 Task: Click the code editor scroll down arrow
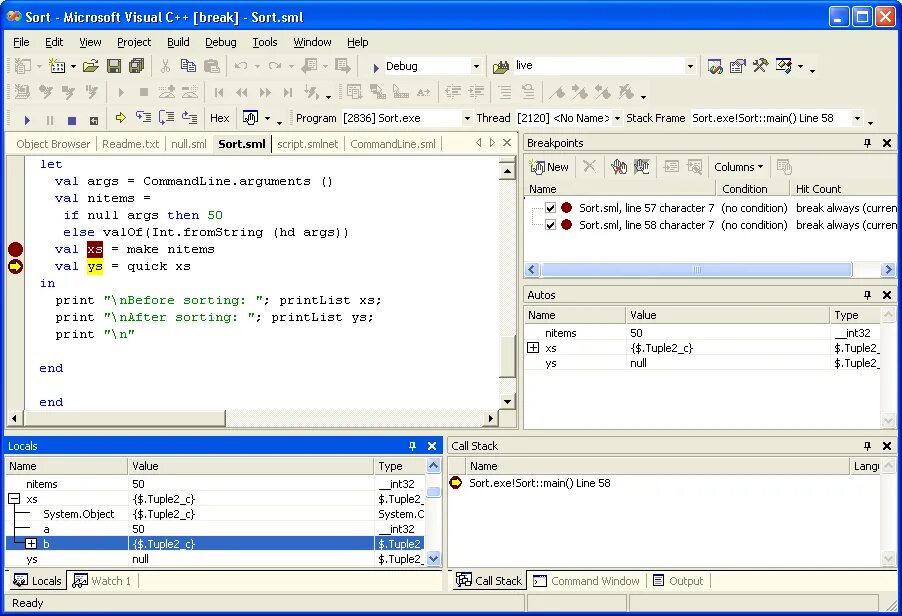click(507, 402)
